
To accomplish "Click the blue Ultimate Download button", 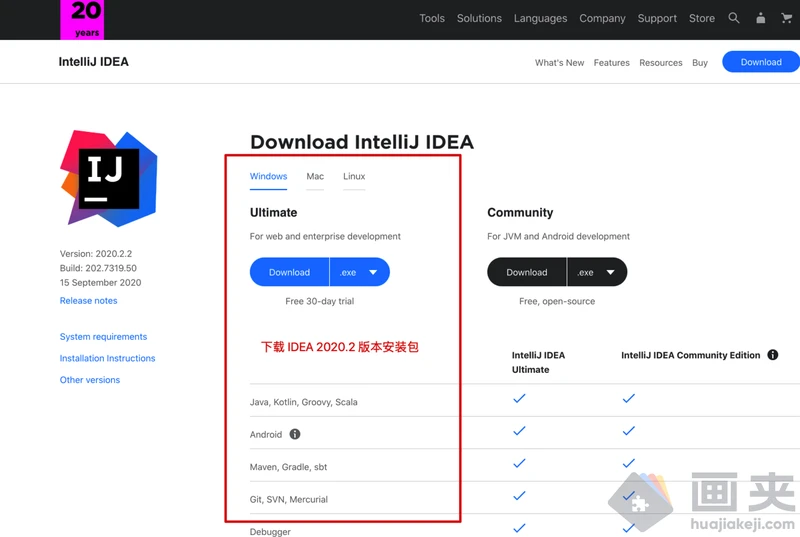I will 289,272.
